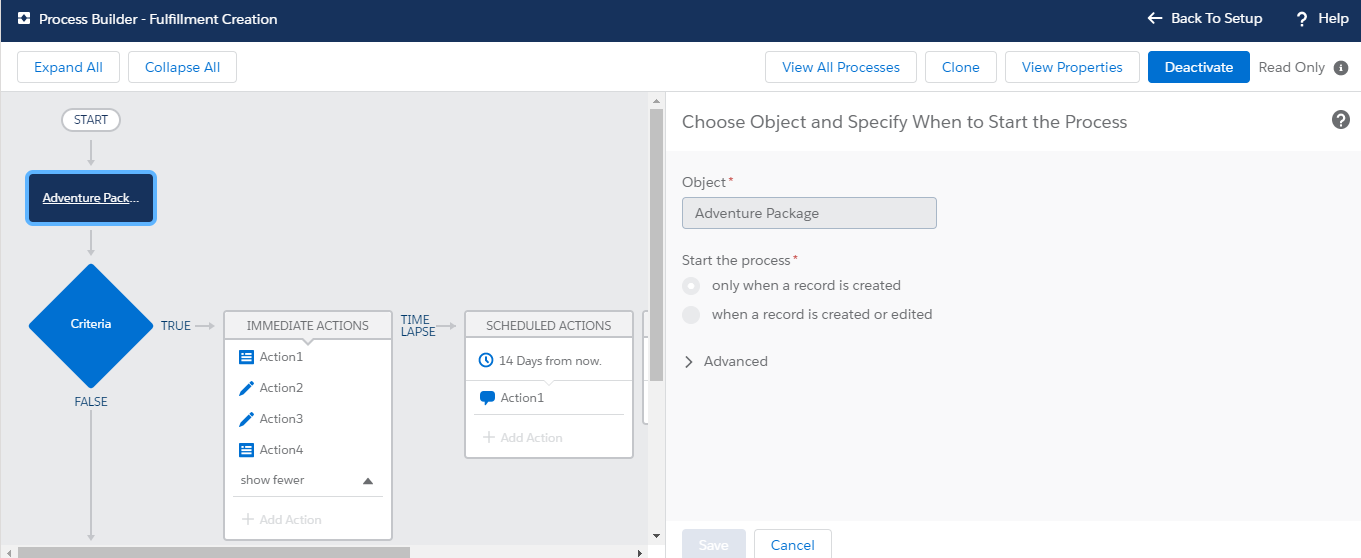
Task: Click the Process Builder app logo icon
Action: (x=23, y=19)
